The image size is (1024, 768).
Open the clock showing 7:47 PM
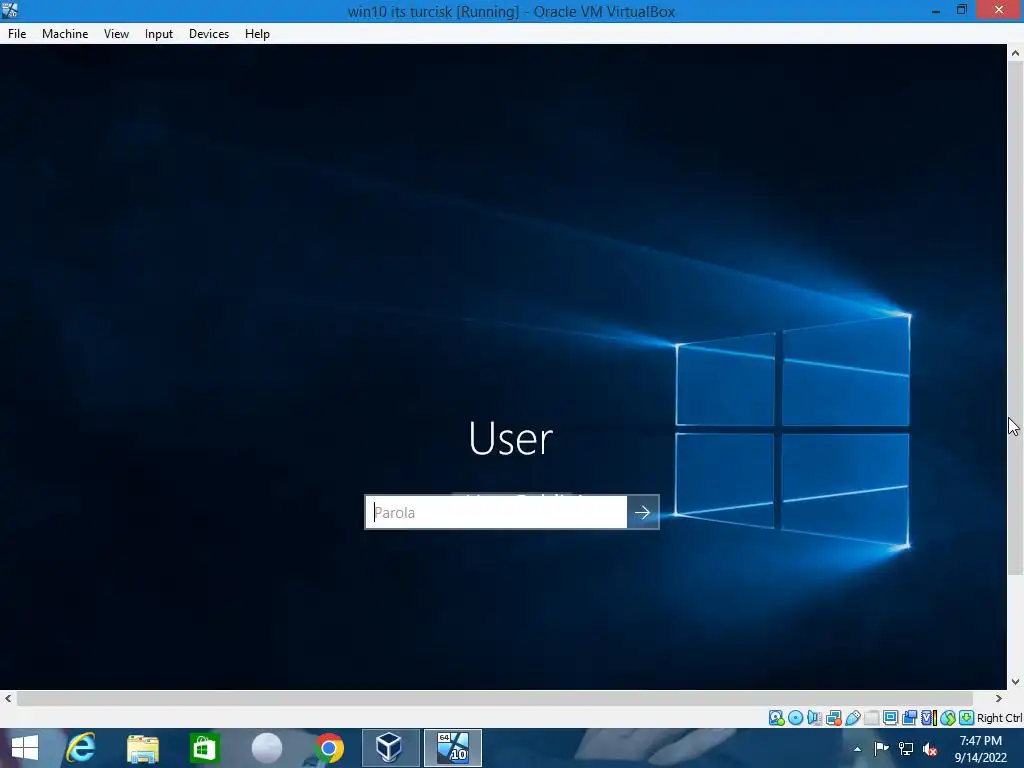pyautogui.click(x=981, y=749)
